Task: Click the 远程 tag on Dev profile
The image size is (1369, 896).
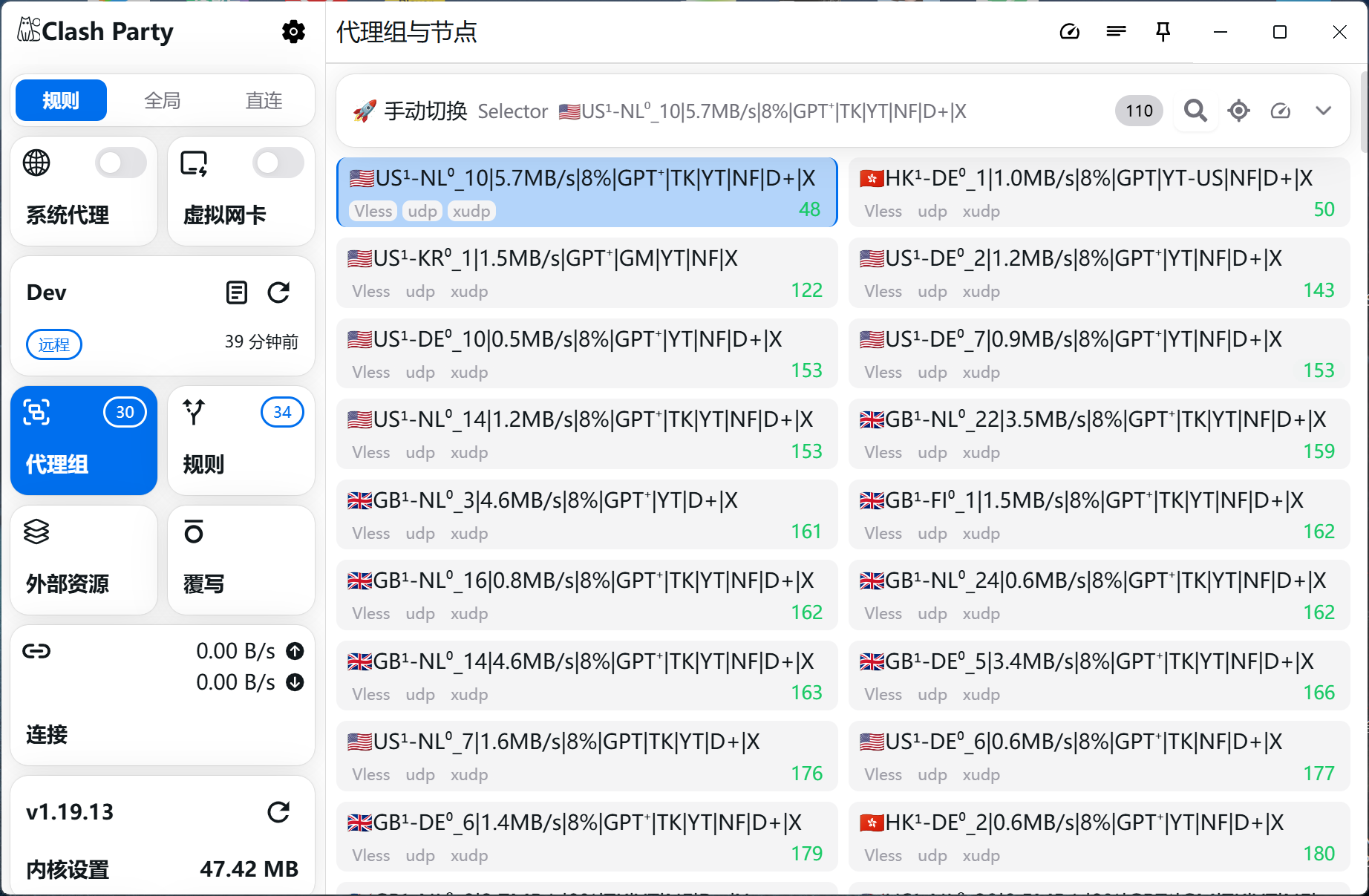Action: [54, 344]
